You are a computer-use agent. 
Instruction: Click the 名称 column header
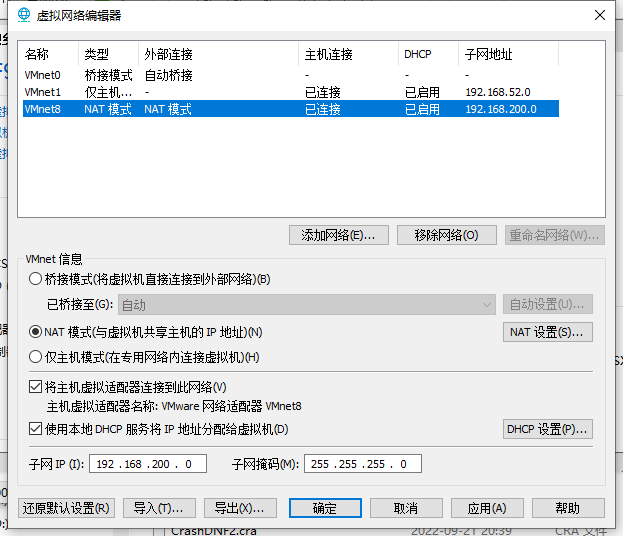[50, 54]
